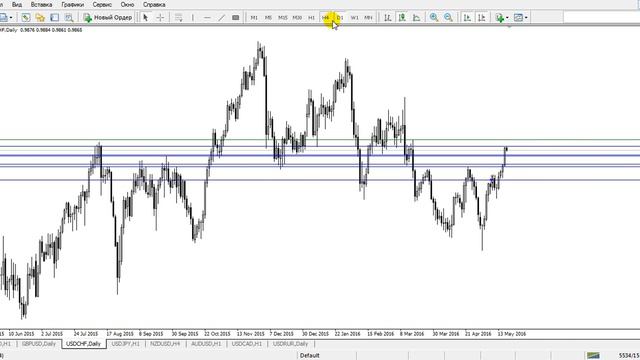This screenshot has width=640, height=360.
Task: Open the new chart icon
Action: tap(3, 18)
